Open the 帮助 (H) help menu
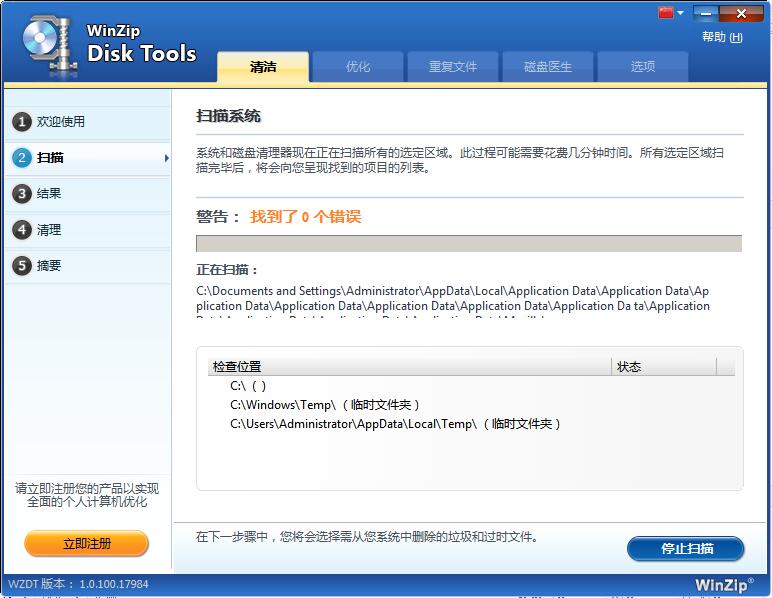The image size is (772, 598). [722, 37]
